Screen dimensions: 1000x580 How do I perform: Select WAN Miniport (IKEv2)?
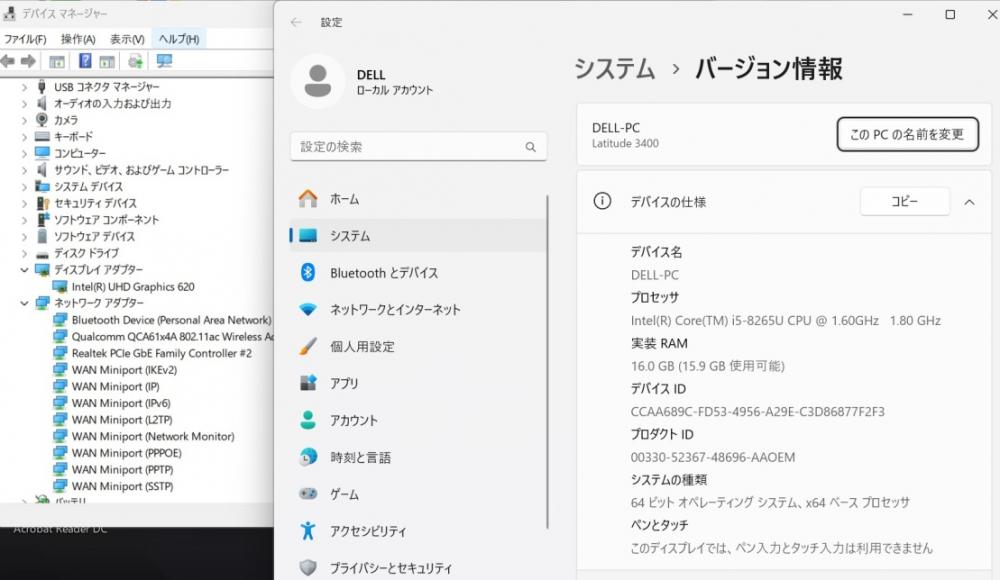point(124,370)
